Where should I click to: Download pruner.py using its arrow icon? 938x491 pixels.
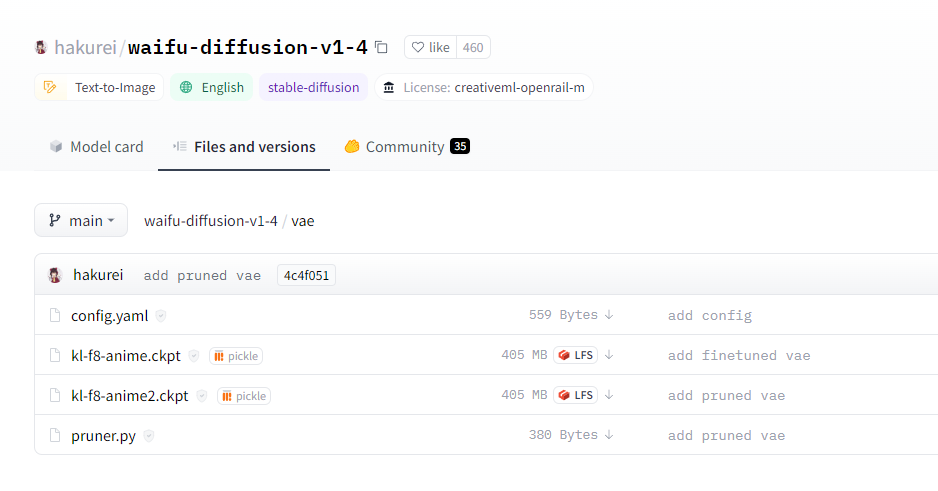pyautogui.click(x=609, y=435)
